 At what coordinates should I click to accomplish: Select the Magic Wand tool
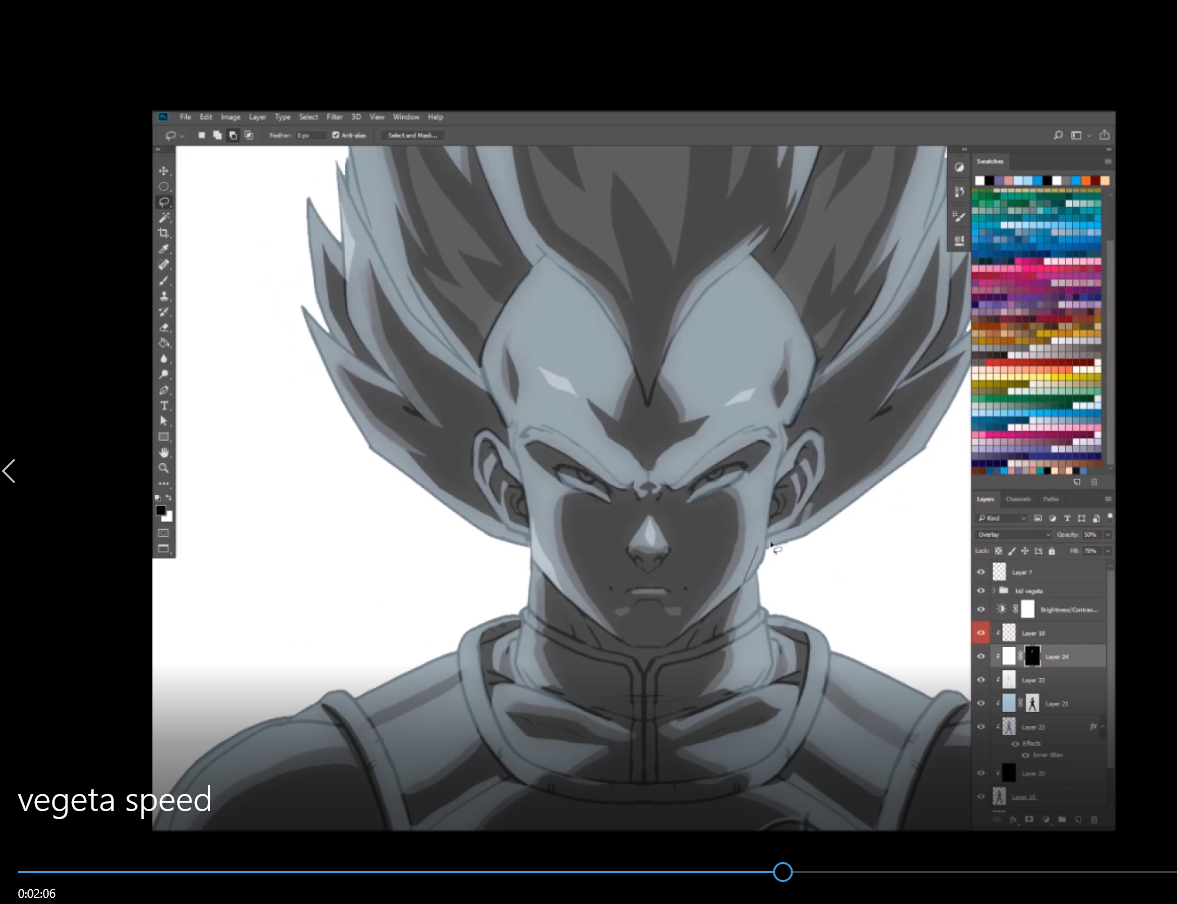[164, 217]
